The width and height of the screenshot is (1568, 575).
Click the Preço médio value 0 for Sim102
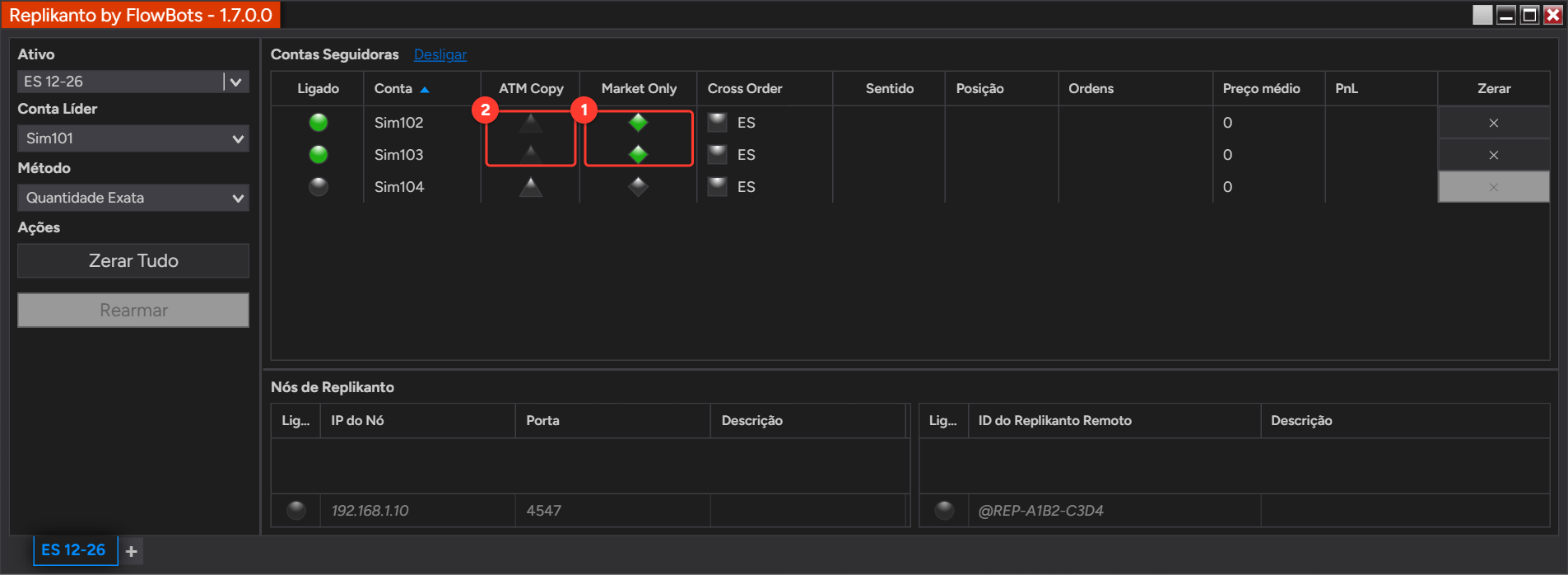click(1227, 123)
